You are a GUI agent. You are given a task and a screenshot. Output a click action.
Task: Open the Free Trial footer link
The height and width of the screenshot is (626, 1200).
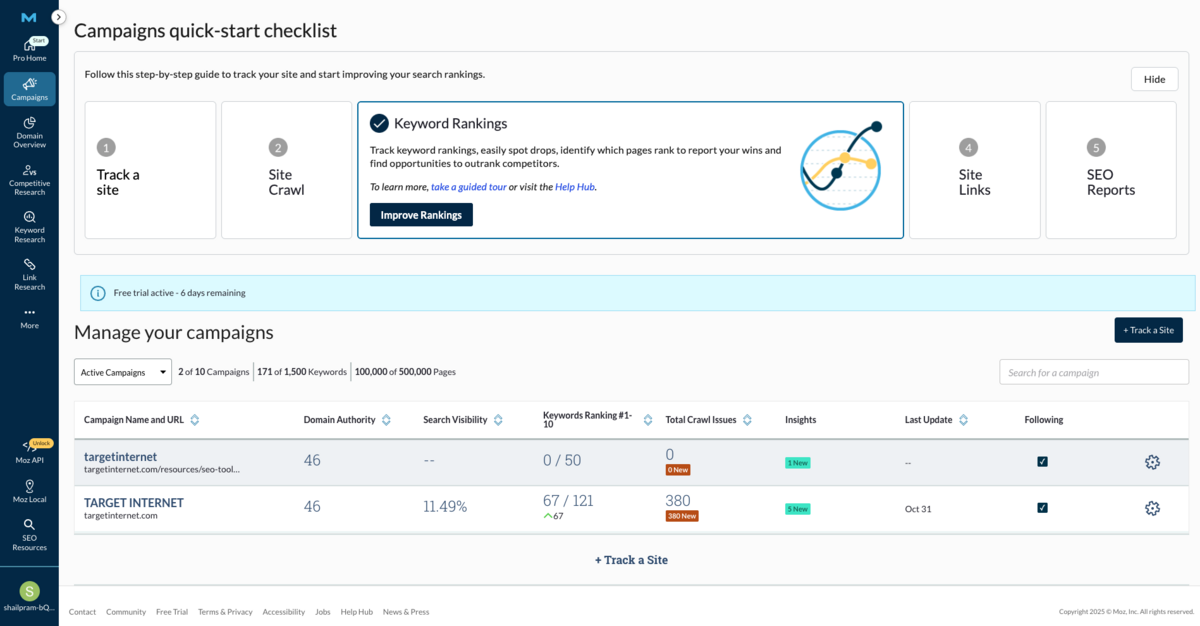[x=172, y=612]
